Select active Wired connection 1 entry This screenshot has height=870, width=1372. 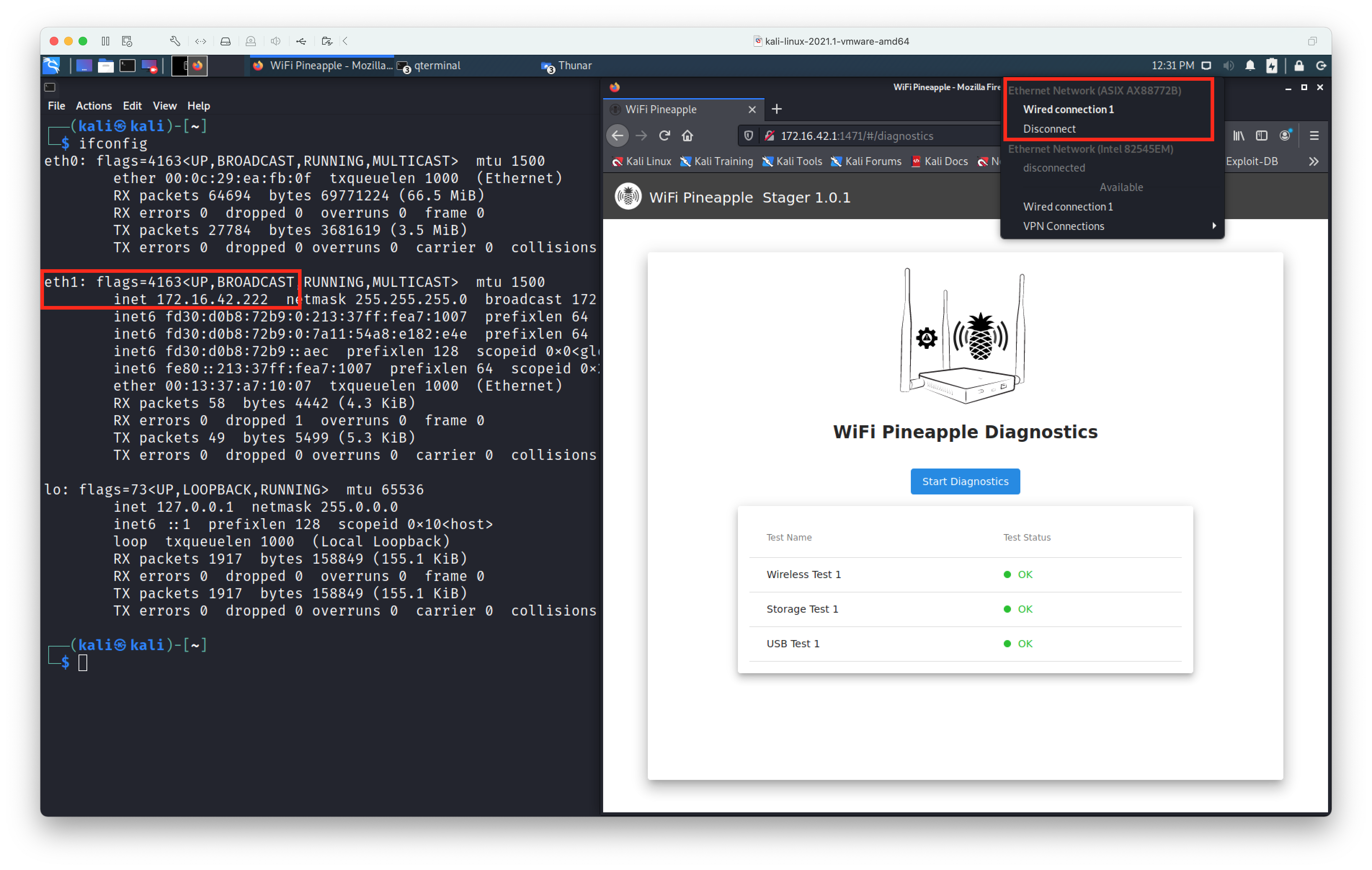(1068, 110)
